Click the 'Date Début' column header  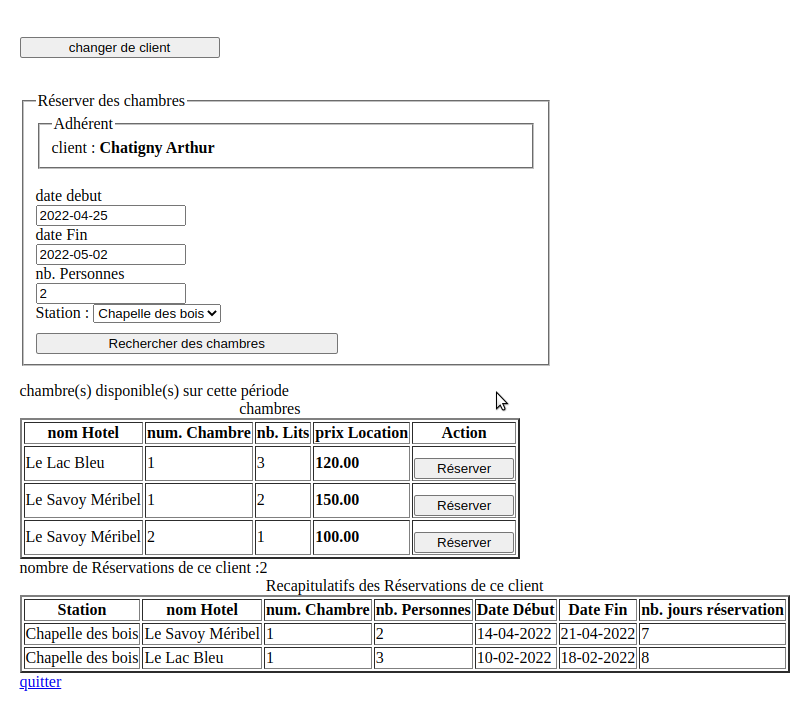[515, 609]
